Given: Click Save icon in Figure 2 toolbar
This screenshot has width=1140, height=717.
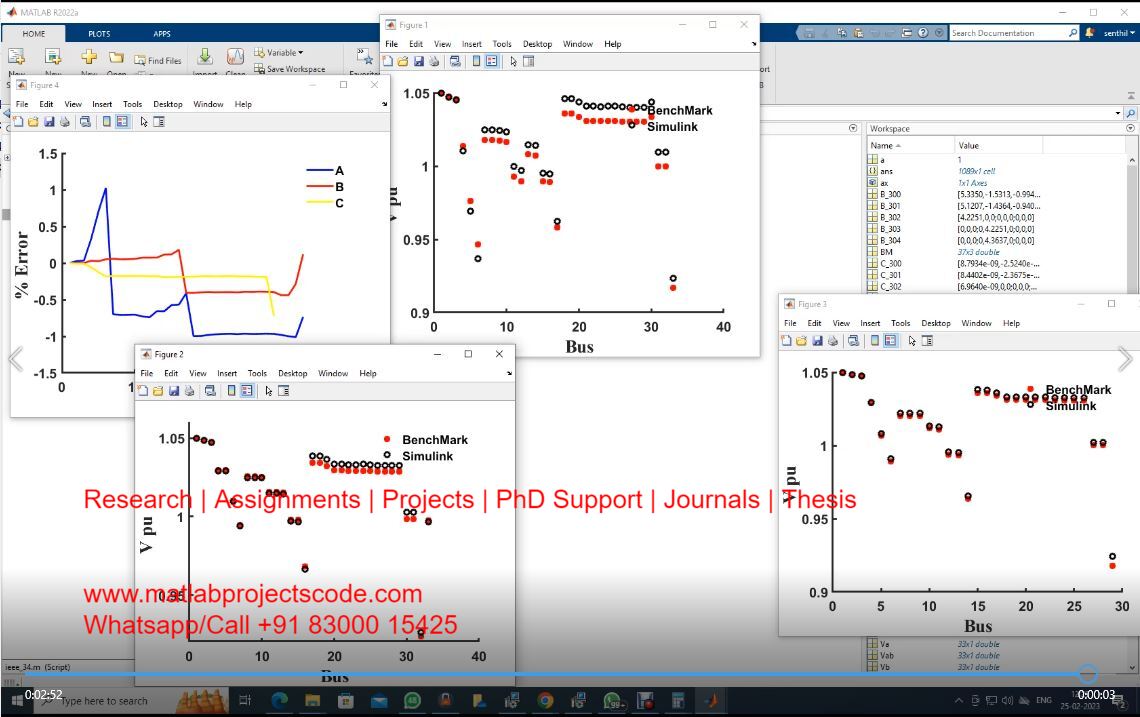Looking at the screenshot, I should coord(174,391).
